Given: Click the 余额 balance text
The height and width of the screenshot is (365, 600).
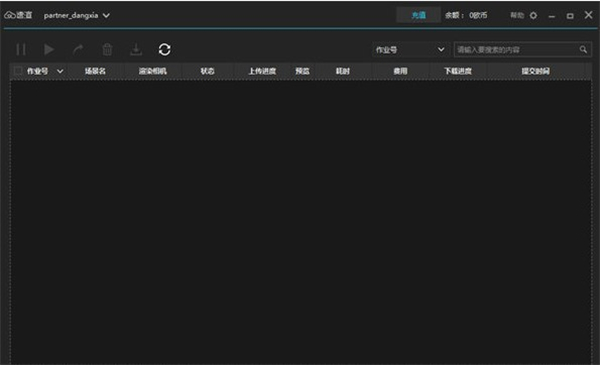Looking at the screenshot, I should coord(466,15).
